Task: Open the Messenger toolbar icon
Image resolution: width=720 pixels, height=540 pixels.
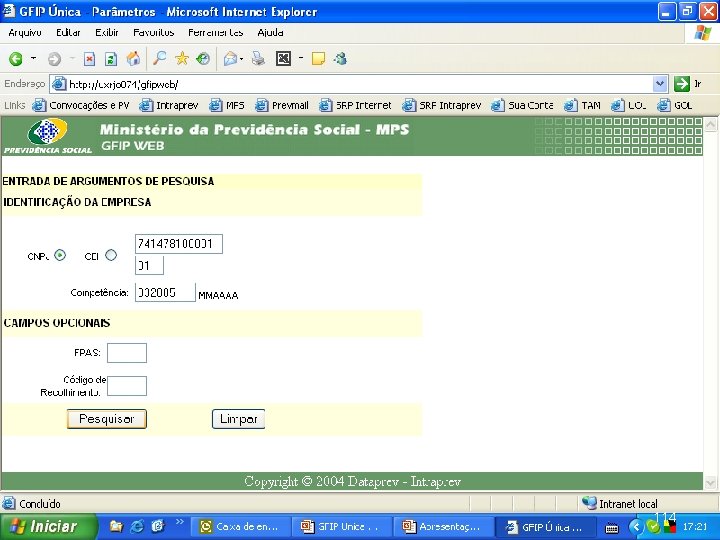Action: click(341, 58)
